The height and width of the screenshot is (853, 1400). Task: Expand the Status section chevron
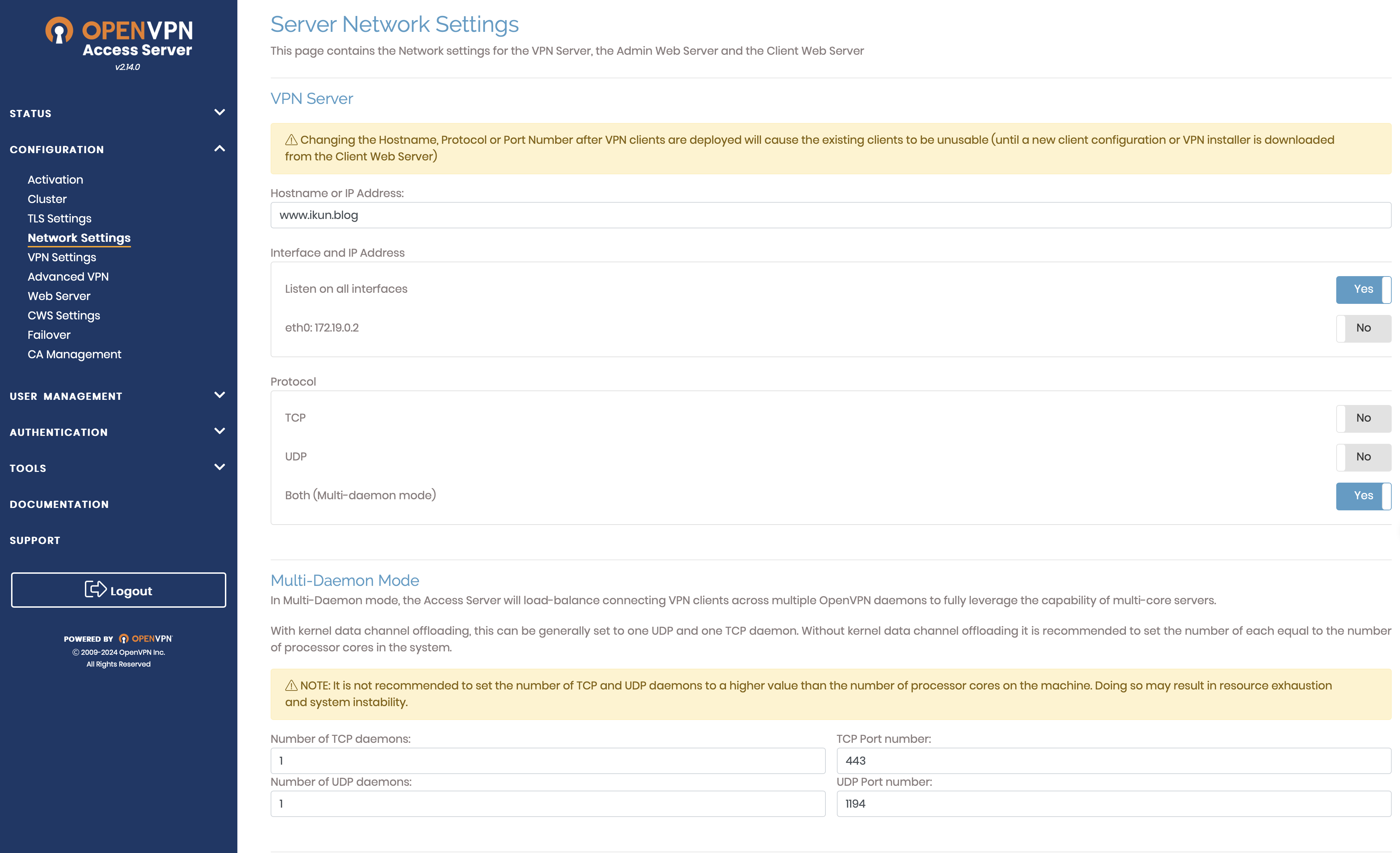(x=220, y=112)
